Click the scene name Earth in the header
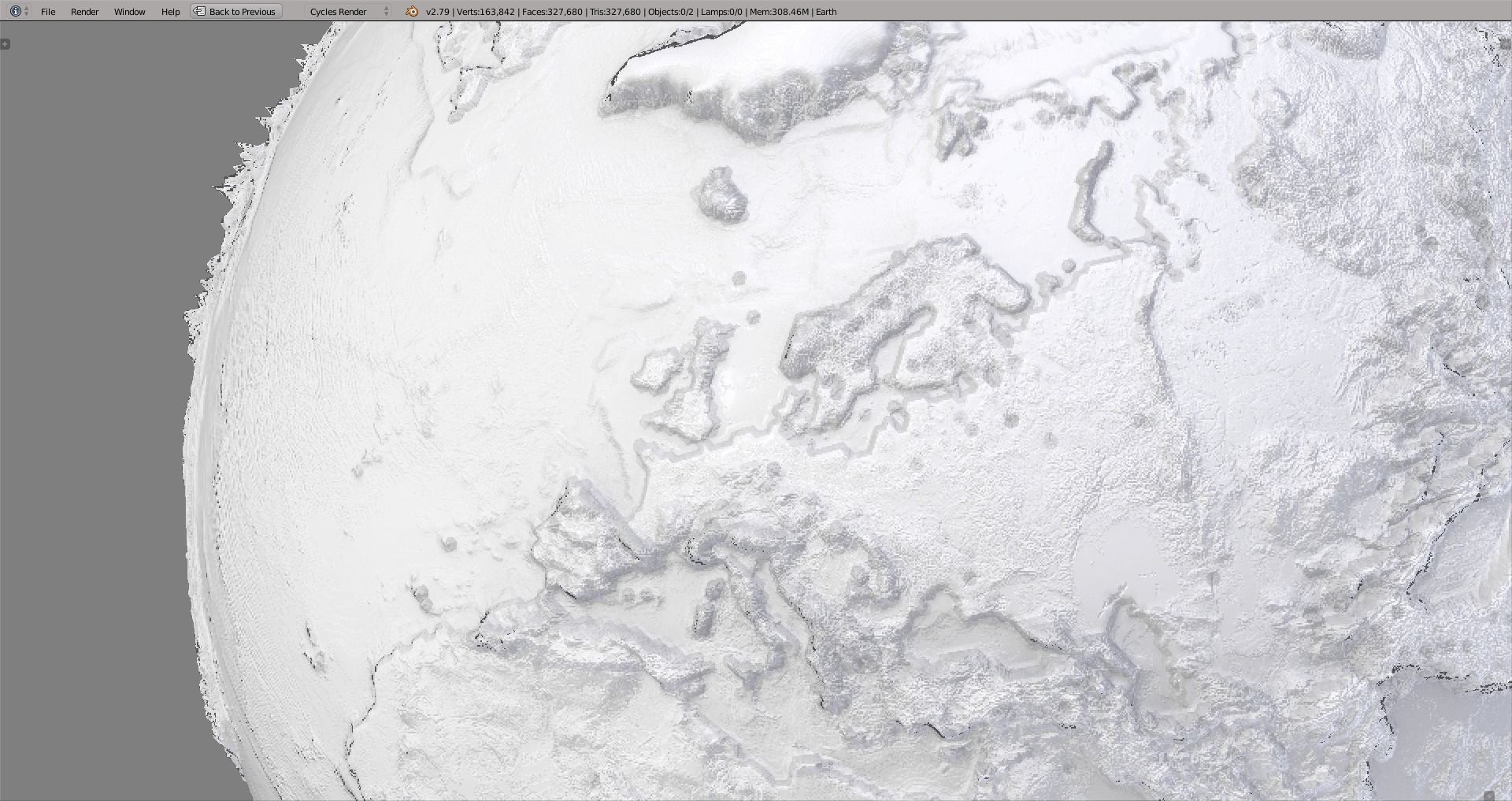This screenshot has height=801, width=1512. pyautogui.click(x=825, y=11)
